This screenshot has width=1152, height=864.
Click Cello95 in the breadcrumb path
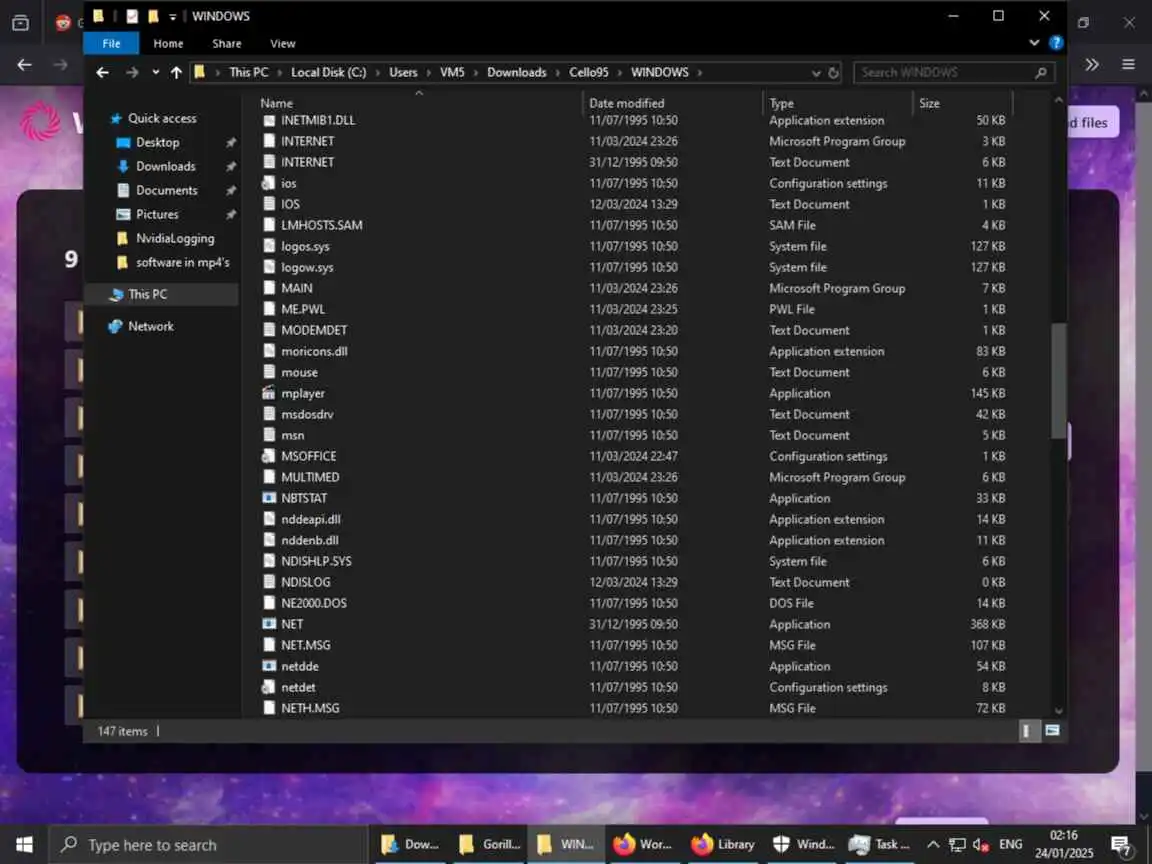point(588,72)
